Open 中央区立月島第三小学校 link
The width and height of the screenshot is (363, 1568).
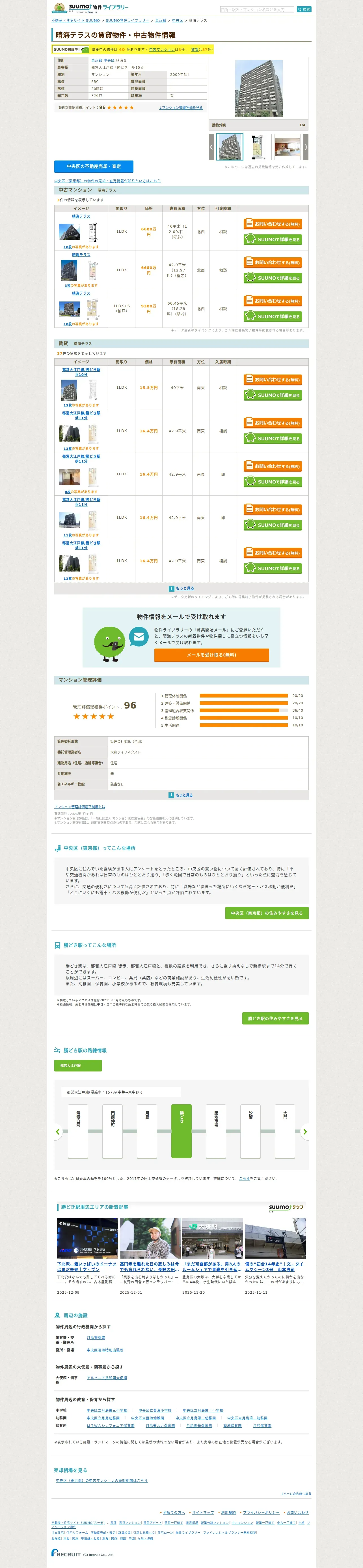click(107, 1410)
